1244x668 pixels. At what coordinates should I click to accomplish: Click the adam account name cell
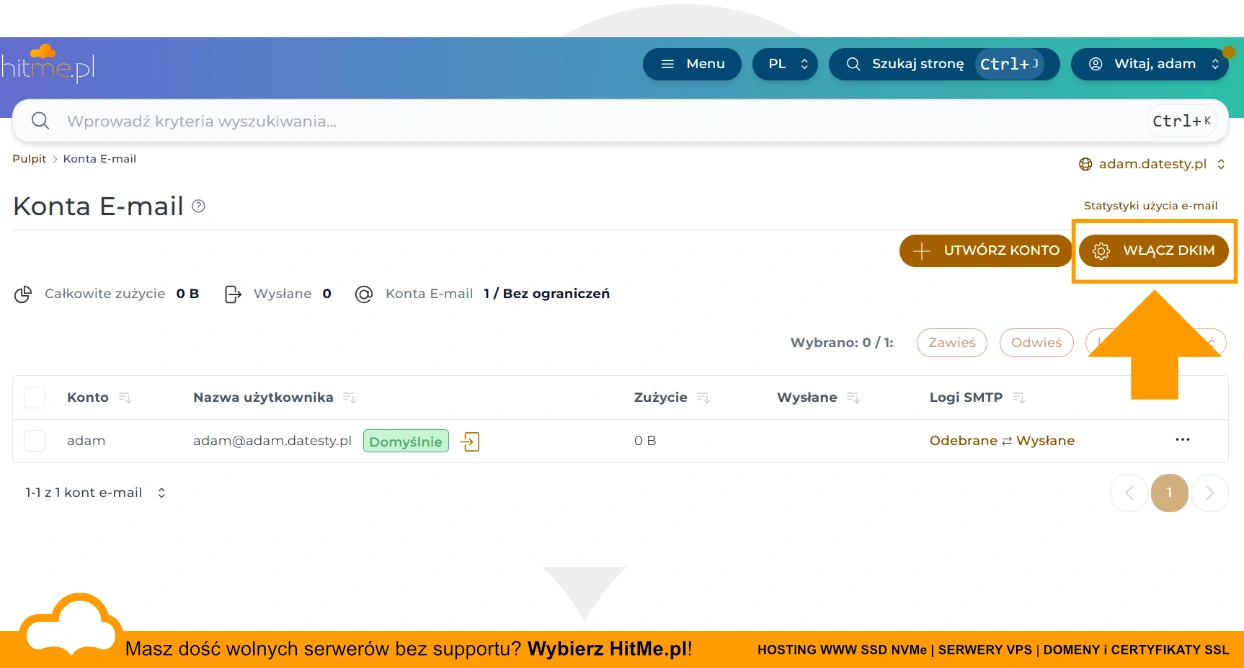(x=86, y=441)
